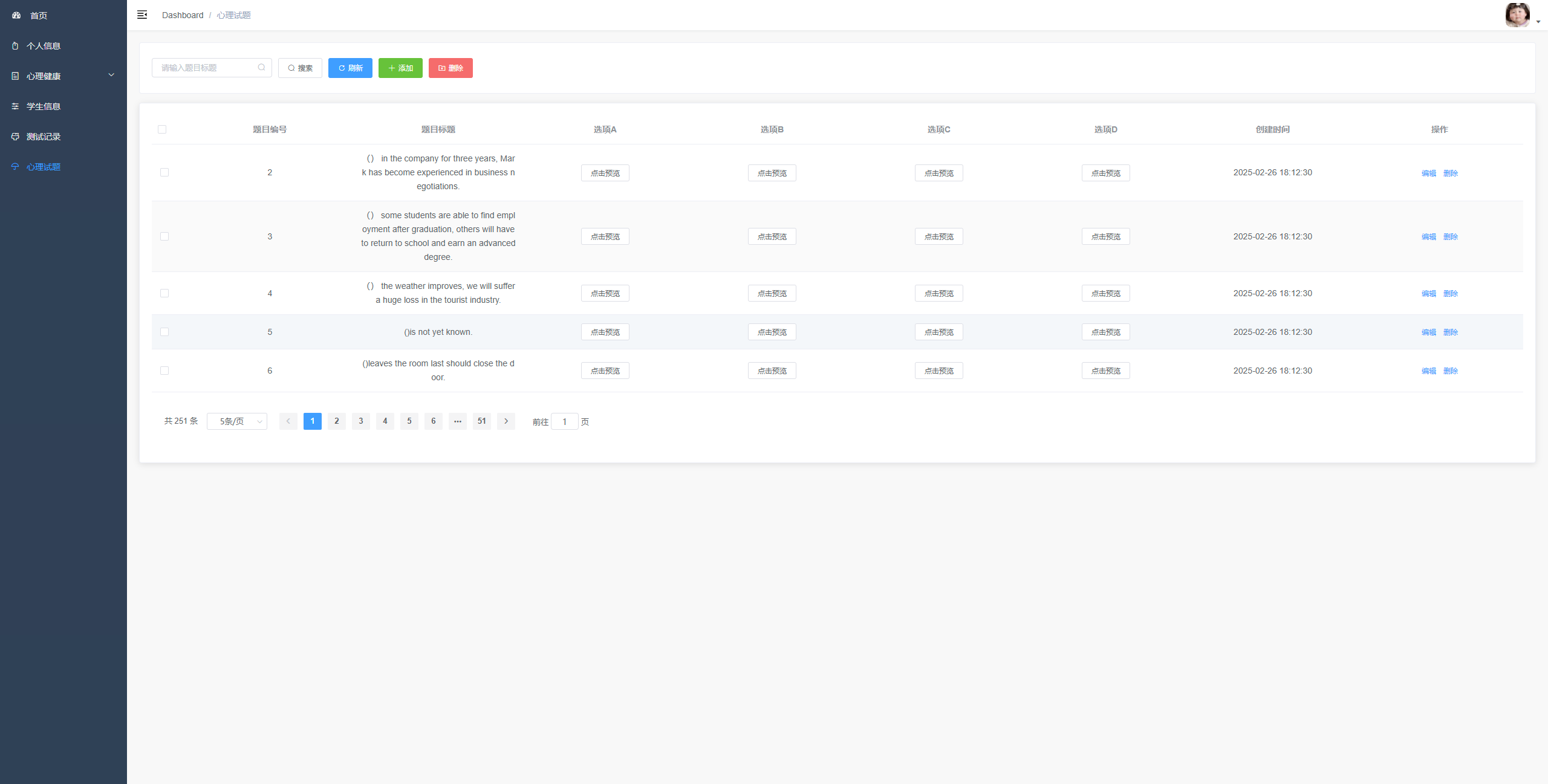This screenshot has height=784, width=1548.
Task: Expand the avatar dropdown caret
Action: [1538, 22]
